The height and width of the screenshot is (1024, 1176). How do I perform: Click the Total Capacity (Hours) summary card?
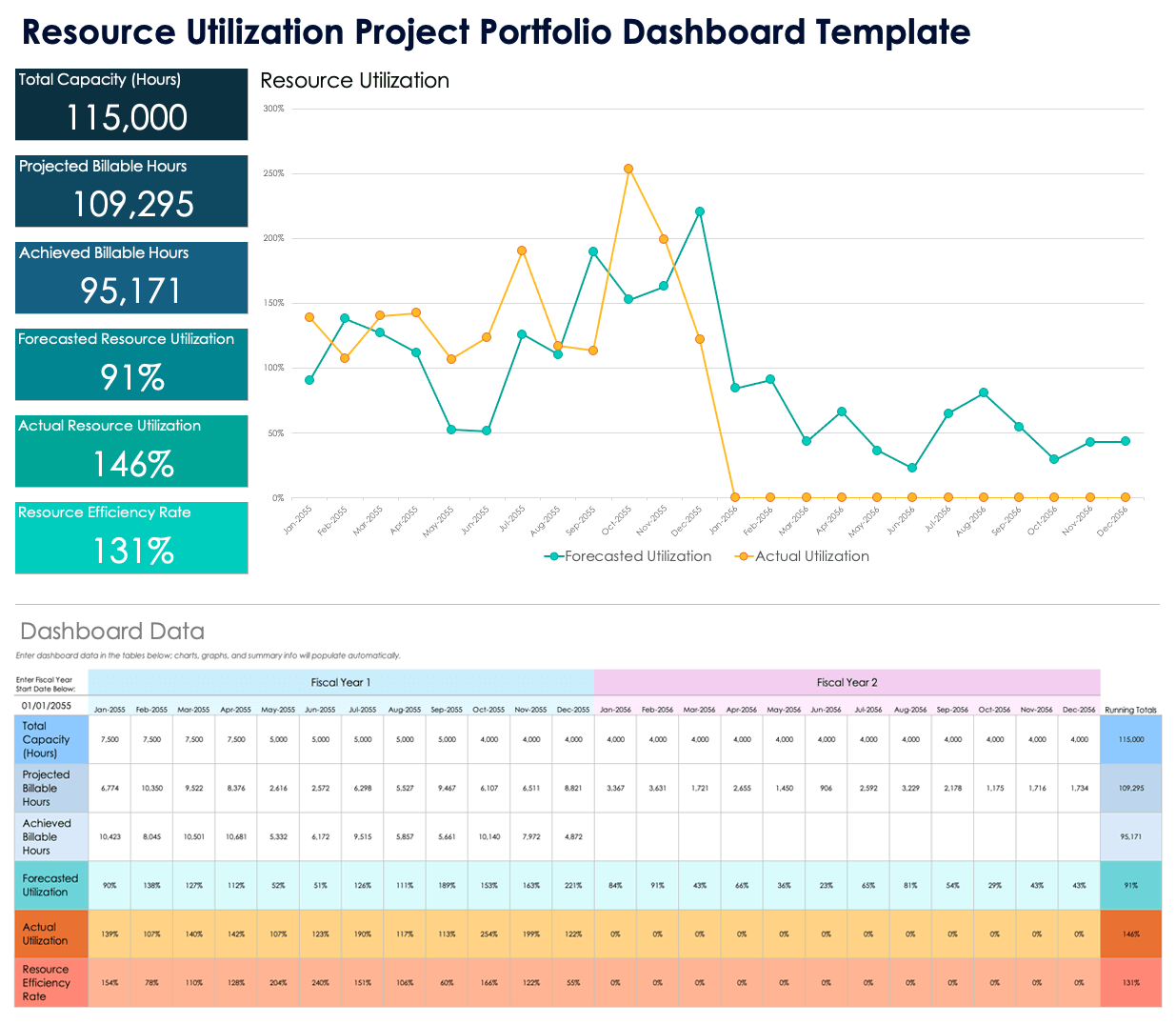click(131, 104)
